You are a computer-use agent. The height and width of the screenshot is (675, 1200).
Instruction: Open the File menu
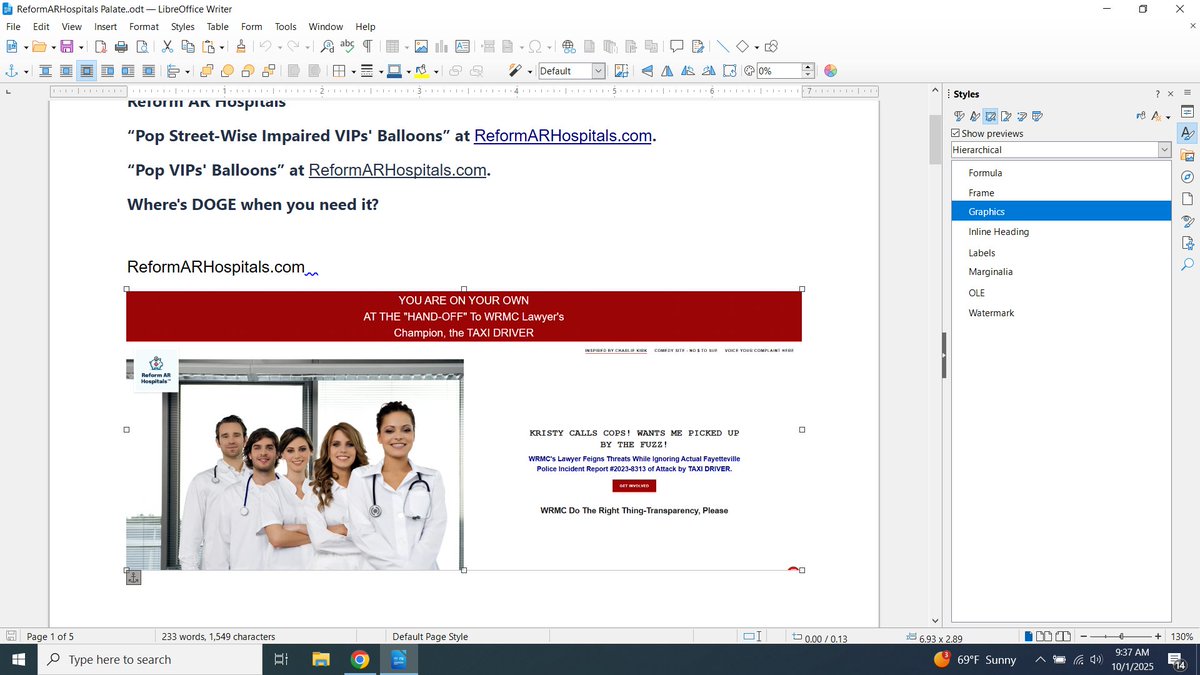pos(13,27)
